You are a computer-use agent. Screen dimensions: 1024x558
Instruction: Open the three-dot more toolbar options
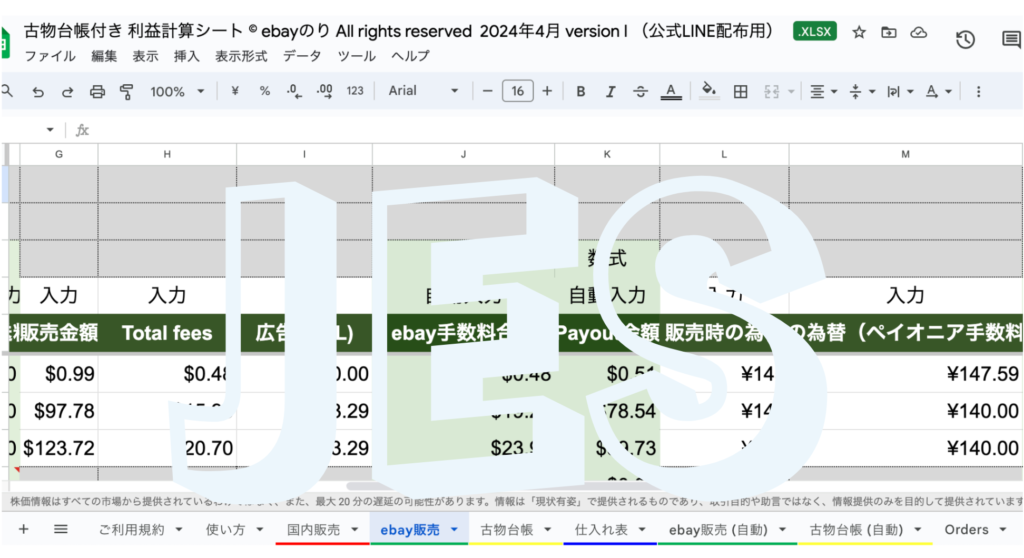(978, 91)
